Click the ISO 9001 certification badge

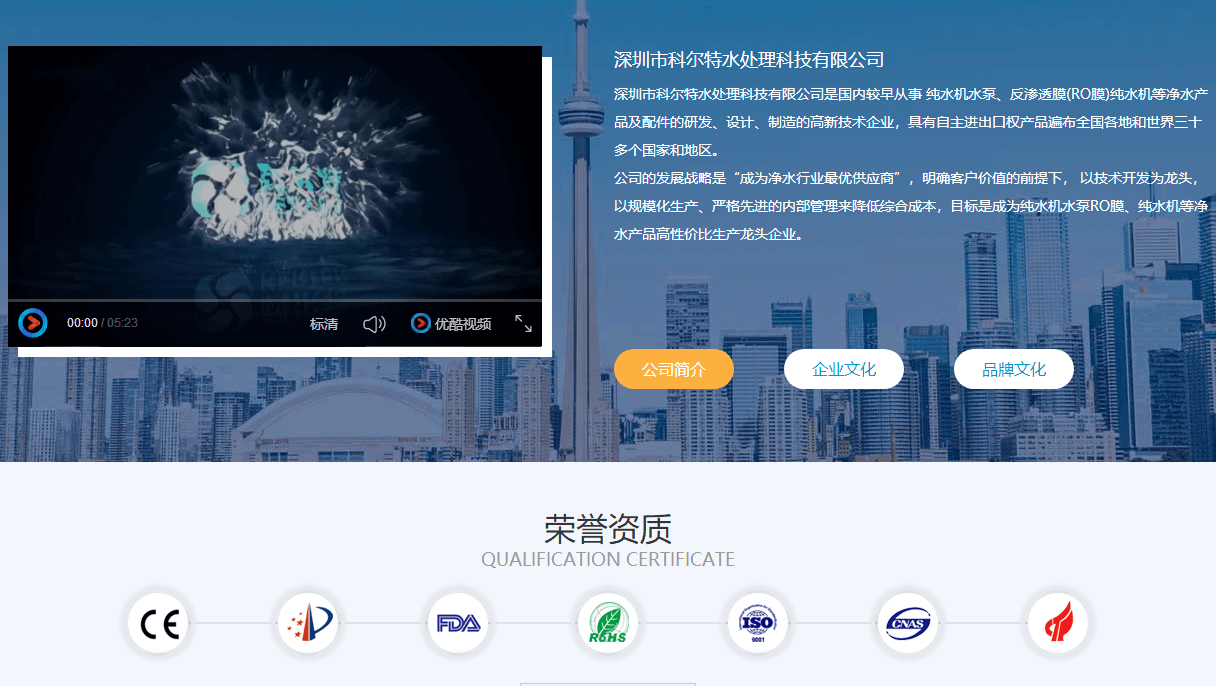[757, 622]
